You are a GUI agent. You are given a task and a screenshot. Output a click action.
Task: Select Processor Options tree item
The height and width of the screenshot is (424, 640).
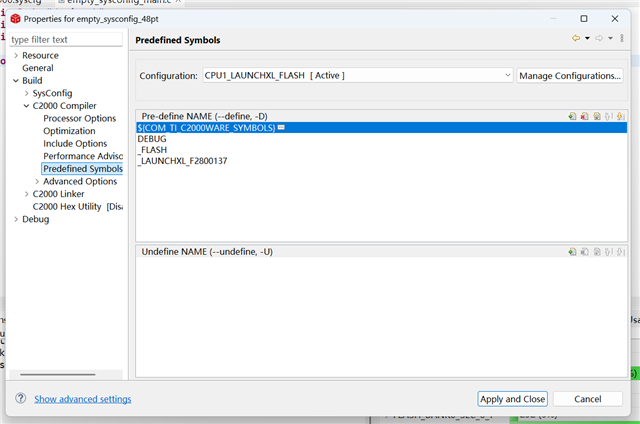[80, 118]
